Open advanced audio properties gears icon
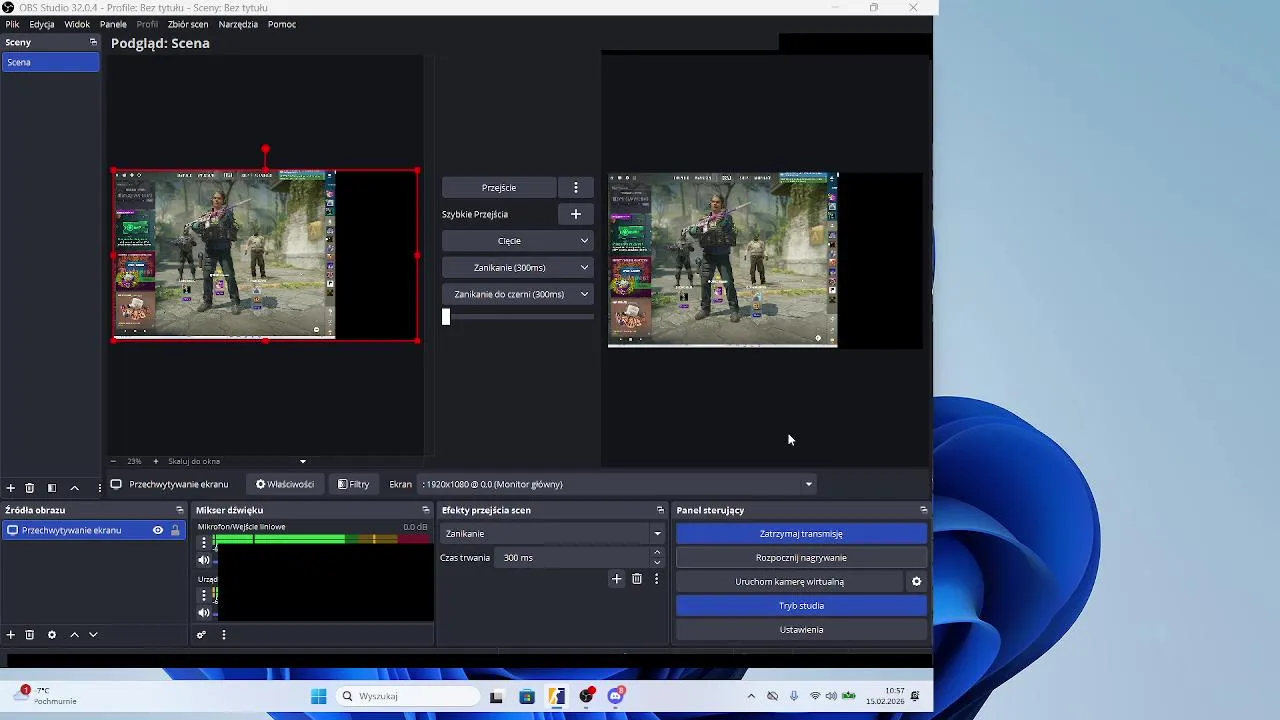 (x=201, y=634)
